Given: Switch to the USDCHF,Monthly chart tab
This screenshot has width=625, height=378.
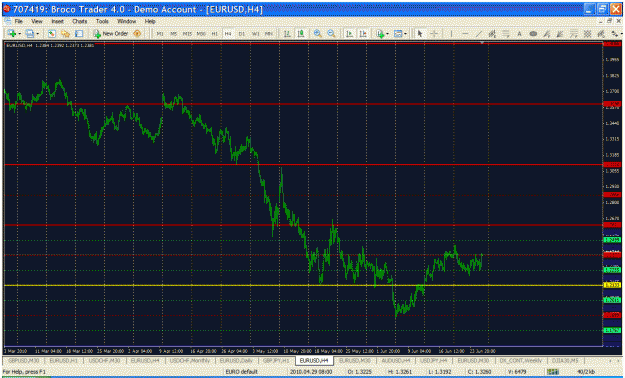Looking at the screenshot, I should tap(190, 360).
